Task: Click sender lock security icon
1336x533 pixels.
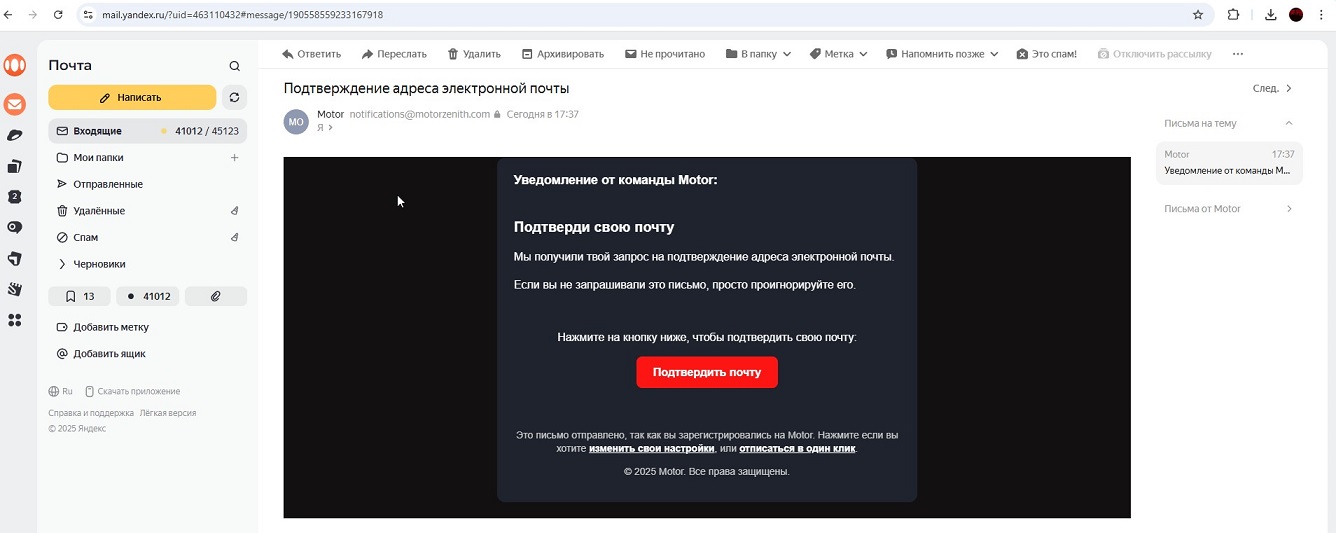Action: (498, 114)
